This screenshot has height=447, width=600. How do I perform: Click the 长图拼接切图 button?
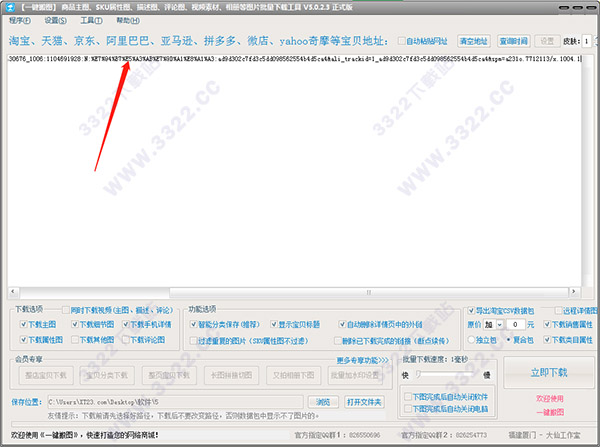pyautogui.click(x=232, y=375)
